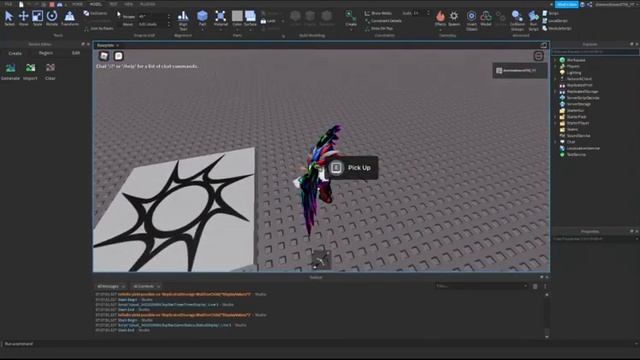This screenshot has height=360, width=640.
Task: Select the player name in leaderboard
Action: tap(520, 71)
